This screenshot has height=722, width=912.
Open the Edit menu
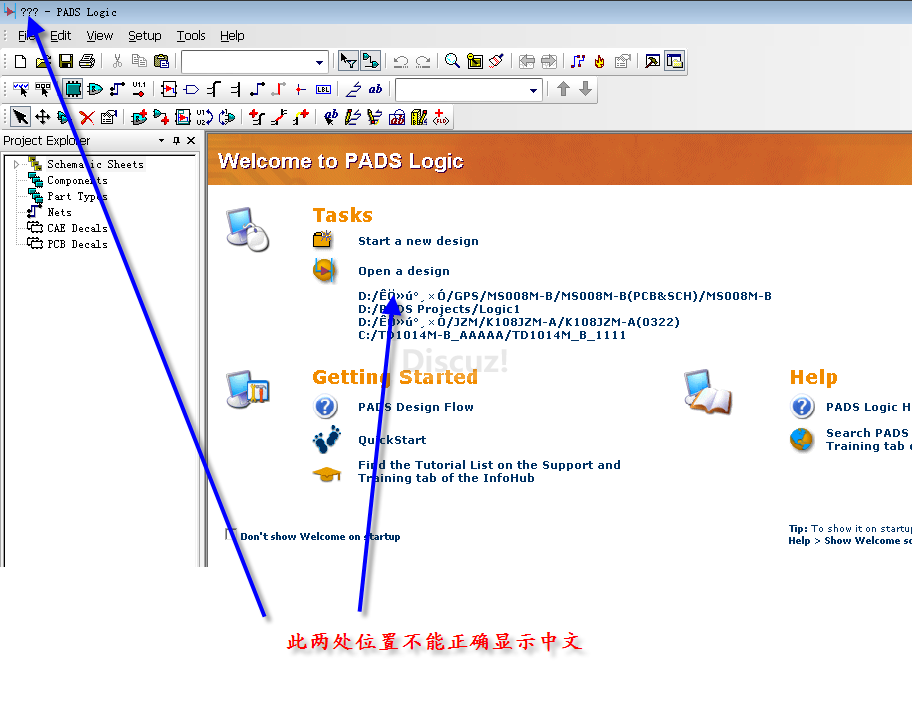pos(60,36)
